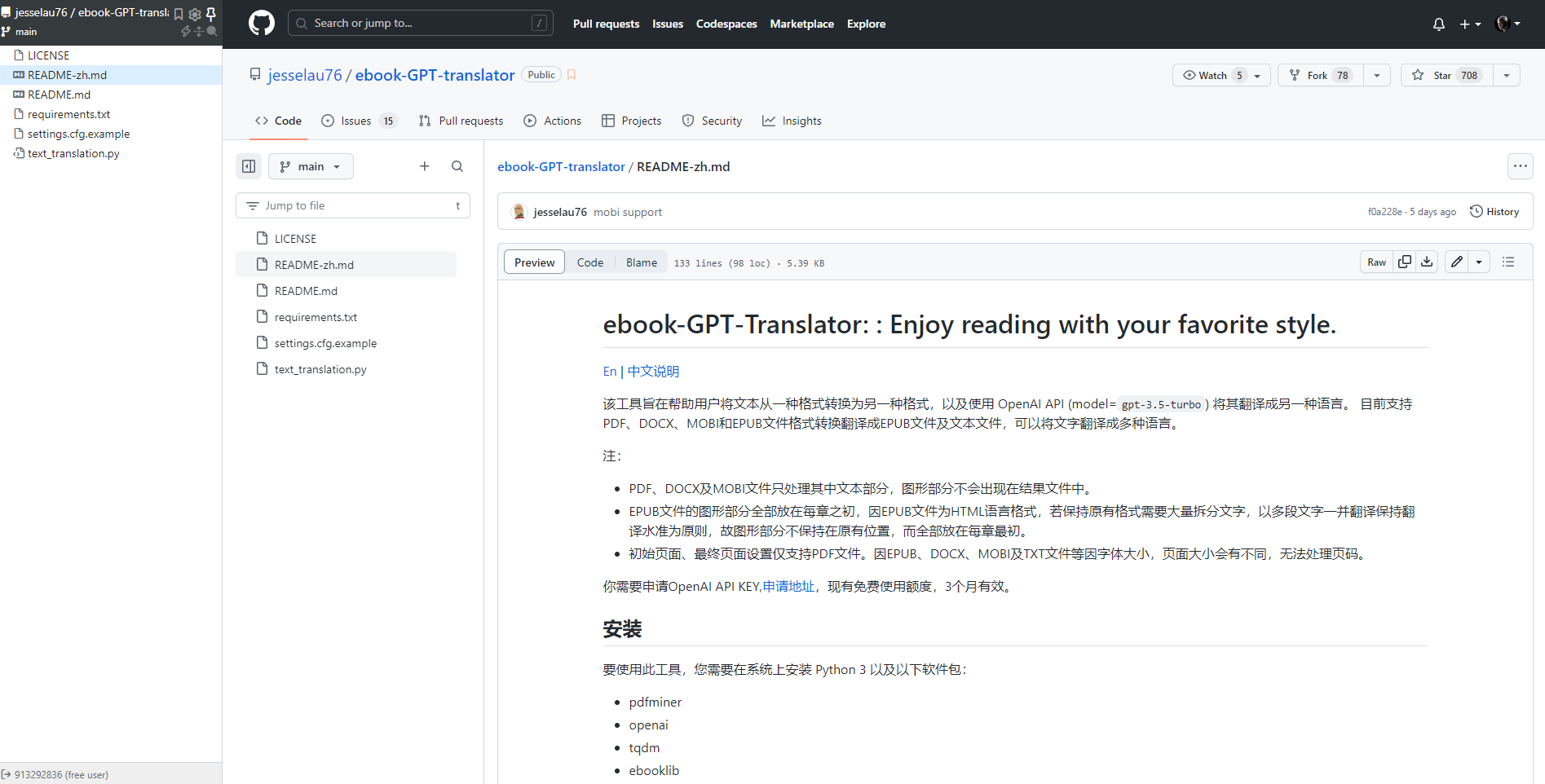
Task: Expand the edit options dropdown arrow
Action: point(1479,262)
